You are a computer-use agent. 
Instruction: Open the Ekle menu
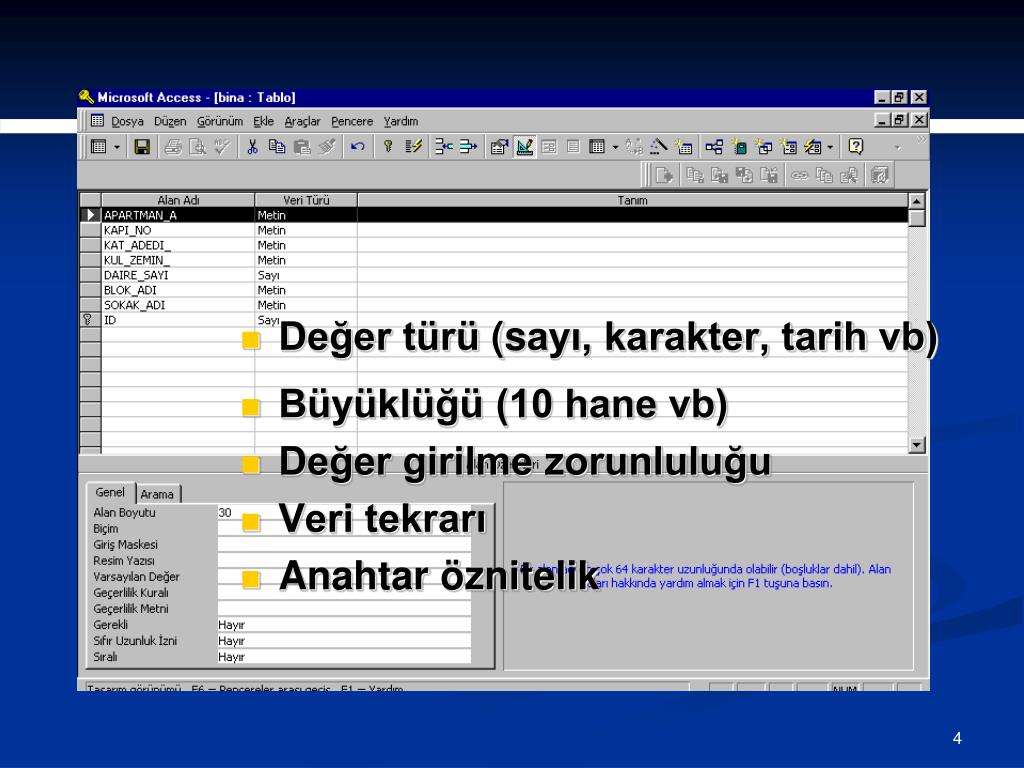click(x=264, y=121)
